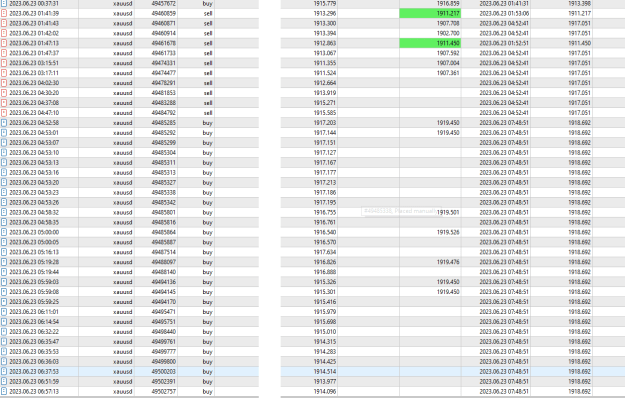Select ticket 49461678

[x=163, y=43]
